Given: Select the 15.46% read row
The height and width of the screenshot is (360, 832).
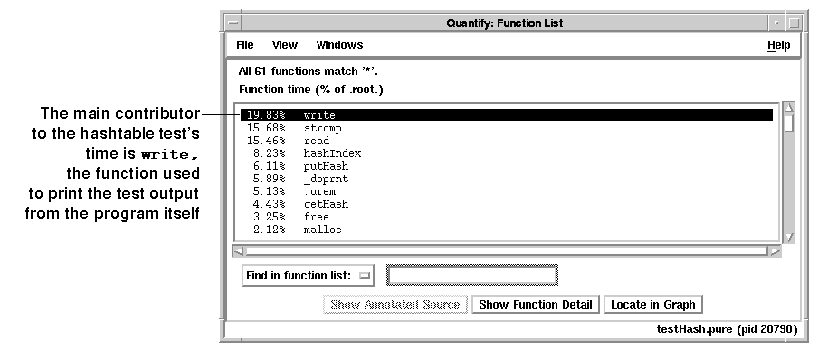Looking at the screenshot, I should [507, 141].
